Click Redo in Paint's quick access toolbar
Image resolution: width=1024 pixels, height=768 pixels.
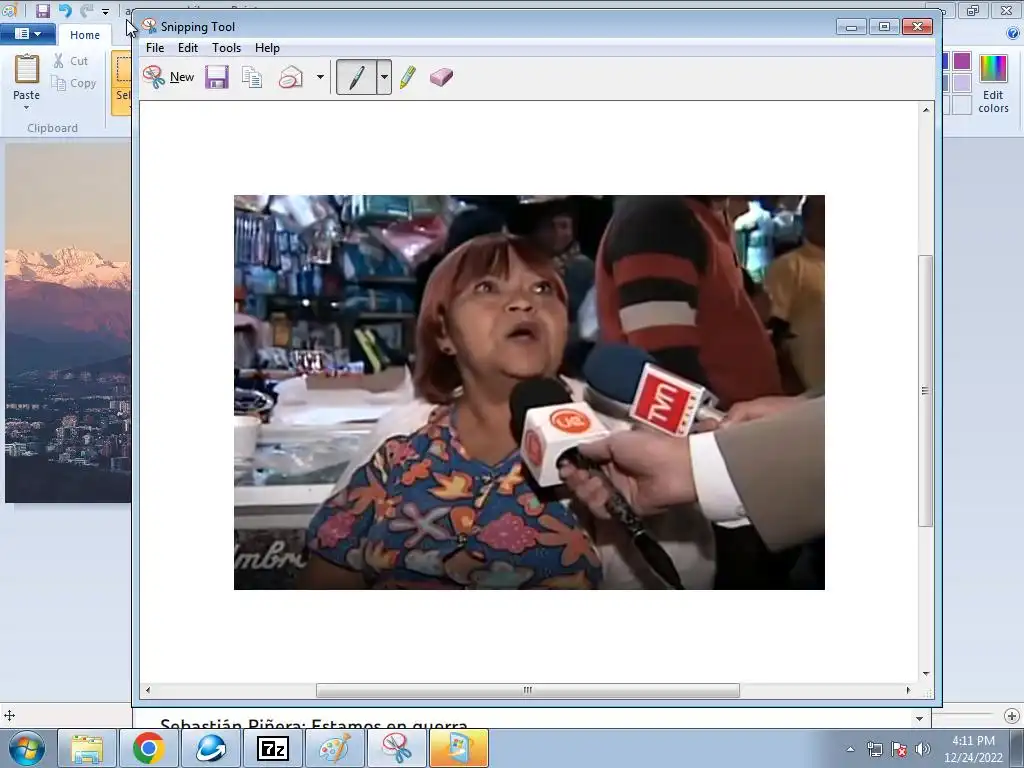[x=86, y=10]
